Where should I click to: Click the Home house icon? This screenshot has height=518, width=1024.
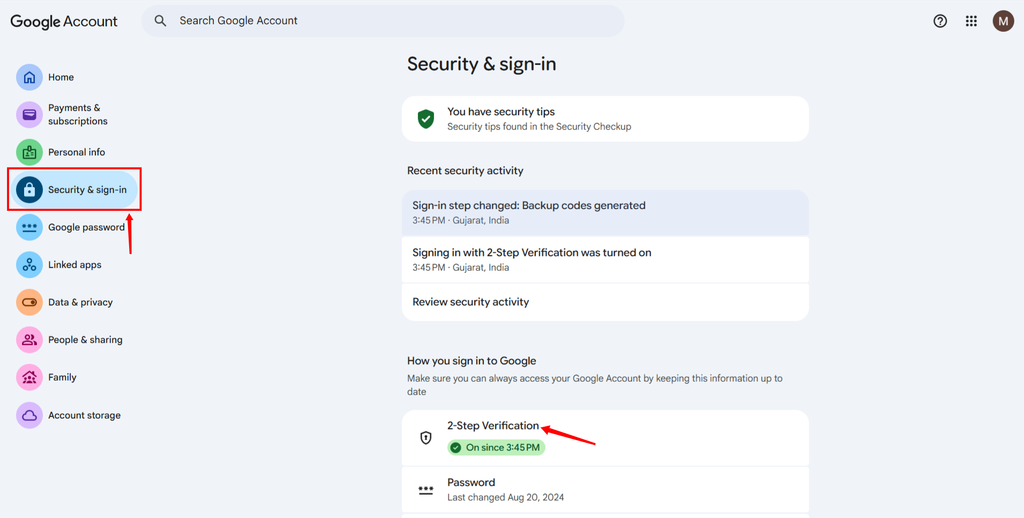29,77
